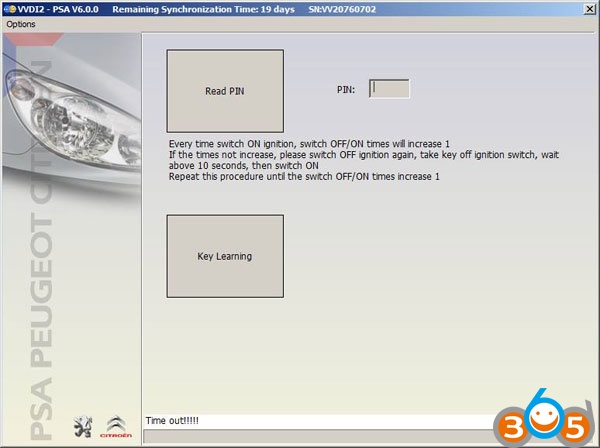Click the 'Time out!!!!!' status message
Viewport: 600px width, 448px height.
click(x=172, y=420)
